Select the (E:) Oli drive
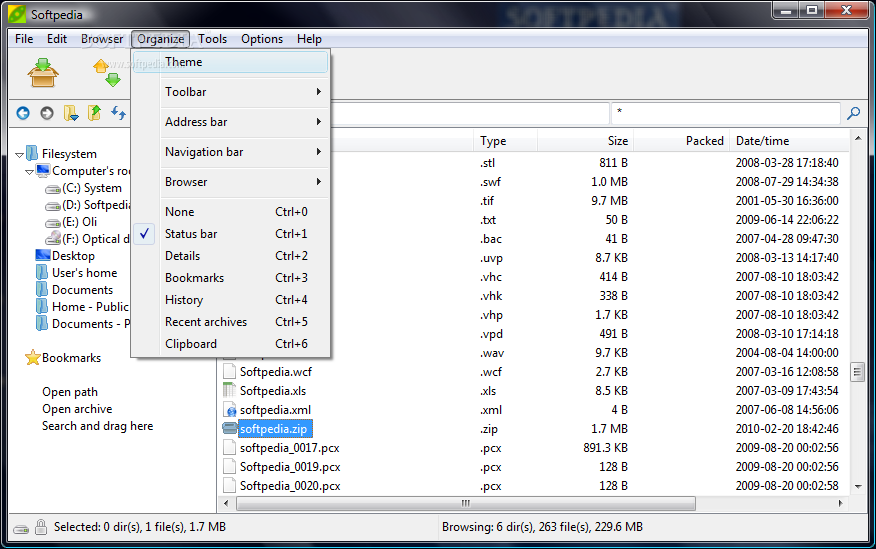This screenshot has width=876, height=549. pos(79,222)
